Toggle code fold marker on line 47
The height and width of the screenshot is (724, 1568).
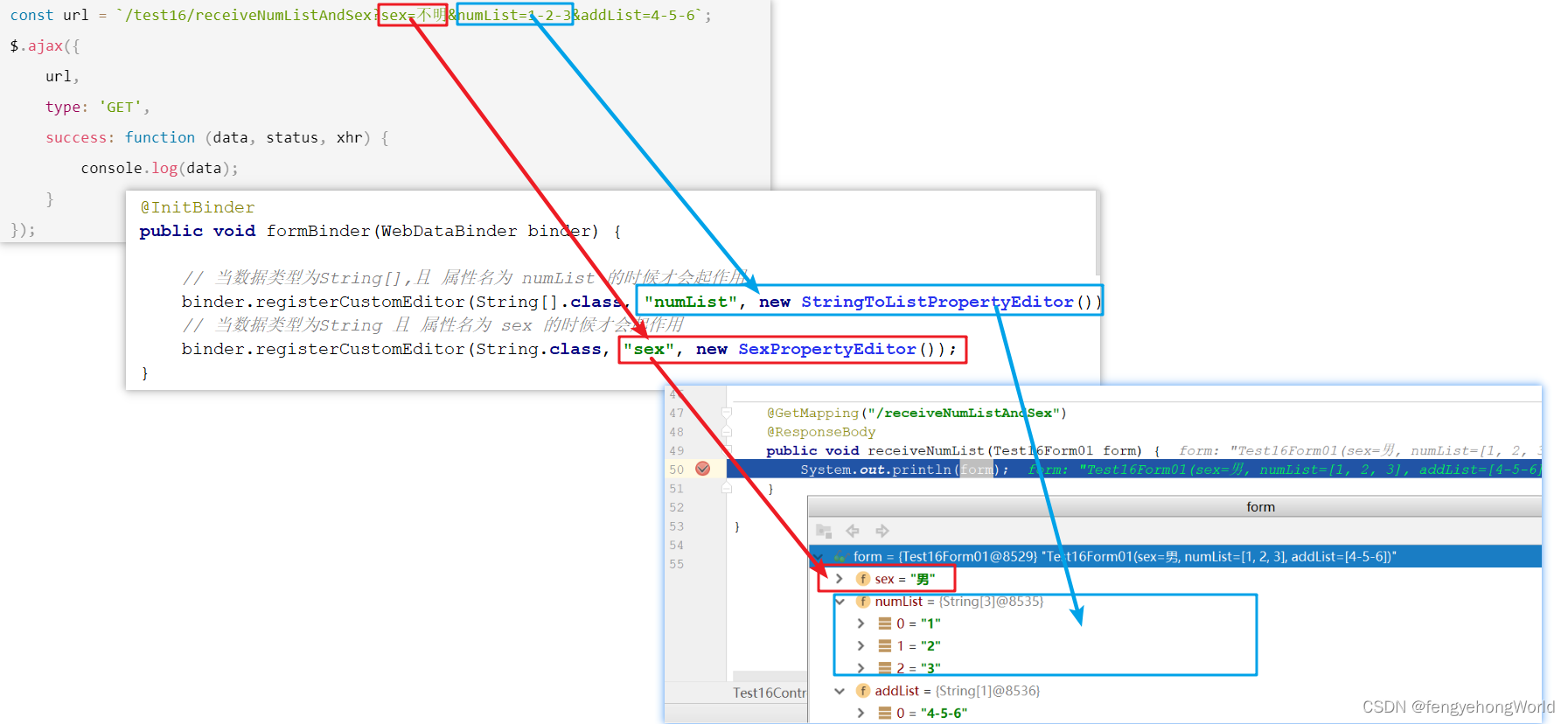coord(727,413)
